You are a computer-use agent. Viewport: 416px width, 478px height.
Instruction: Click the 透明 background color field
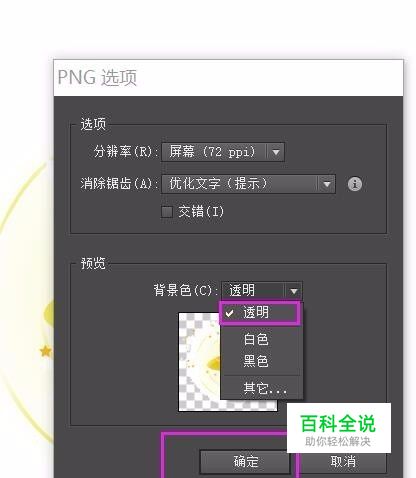[253, 291]
